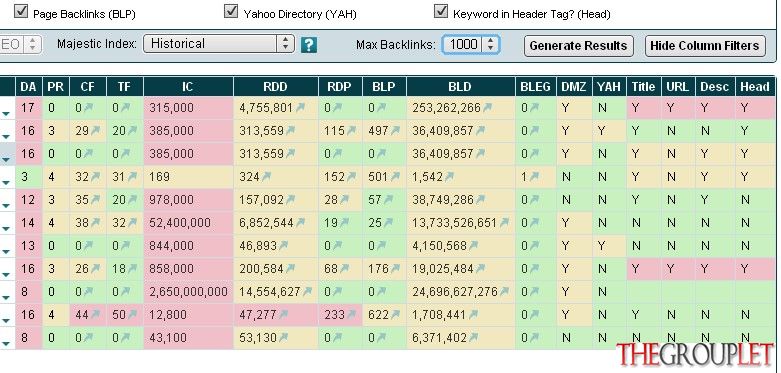Select the DA cell showing 3
Screen dimensions: 781x373
[29, 177]
